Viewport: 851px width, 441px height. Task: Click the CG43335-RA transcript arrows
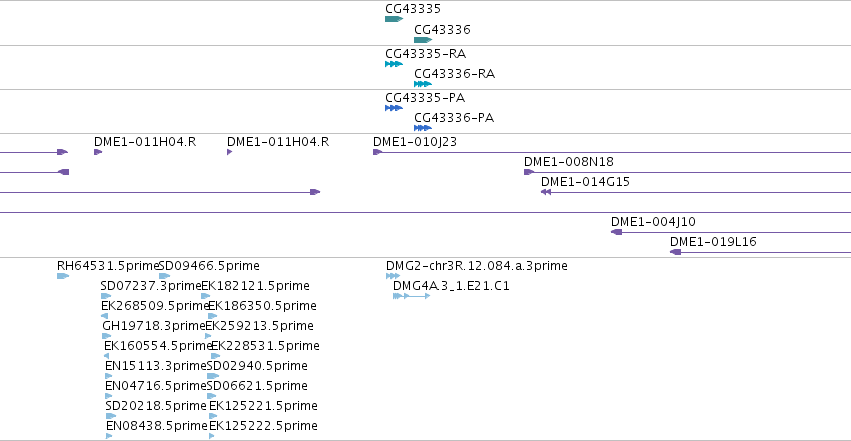(394, 64)
